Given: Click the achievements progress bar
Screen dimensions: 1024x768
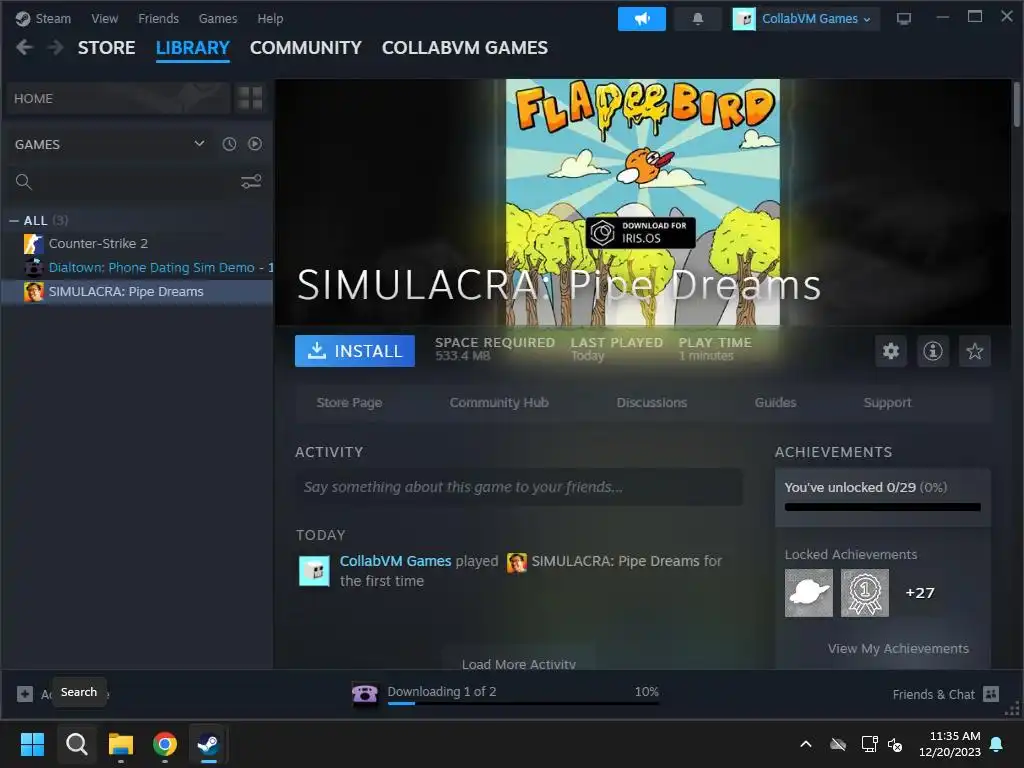Looking at the screenshot, I should 882,507.
